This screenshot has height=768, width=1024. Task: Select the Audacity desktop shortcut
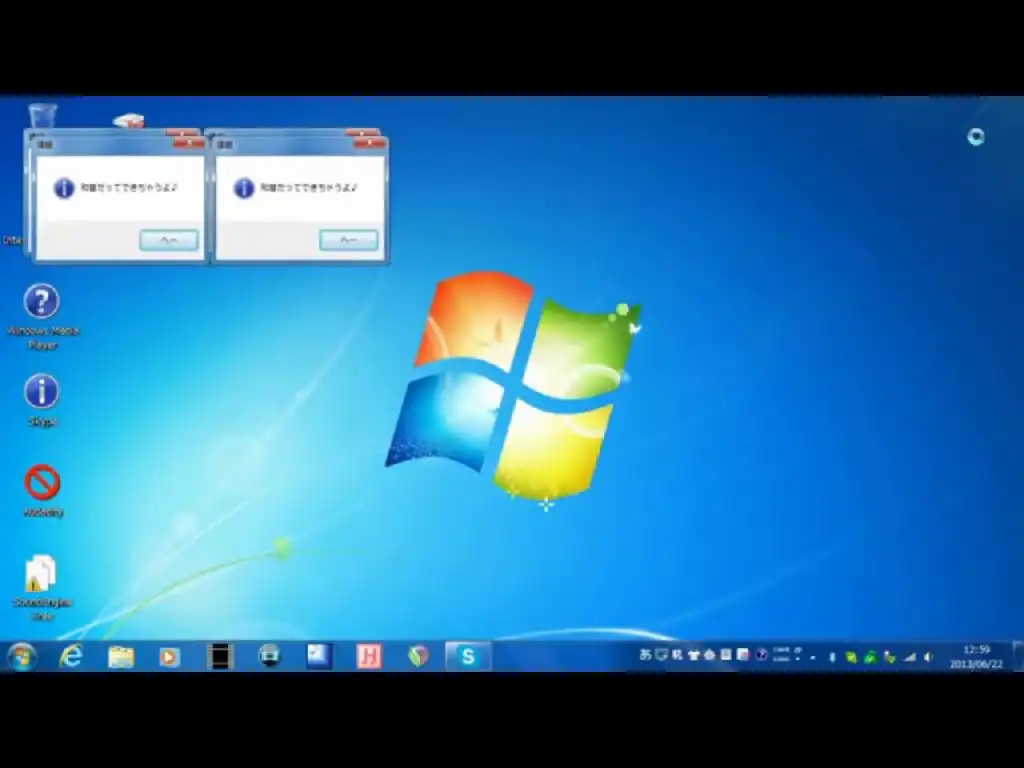coord(43,491)
